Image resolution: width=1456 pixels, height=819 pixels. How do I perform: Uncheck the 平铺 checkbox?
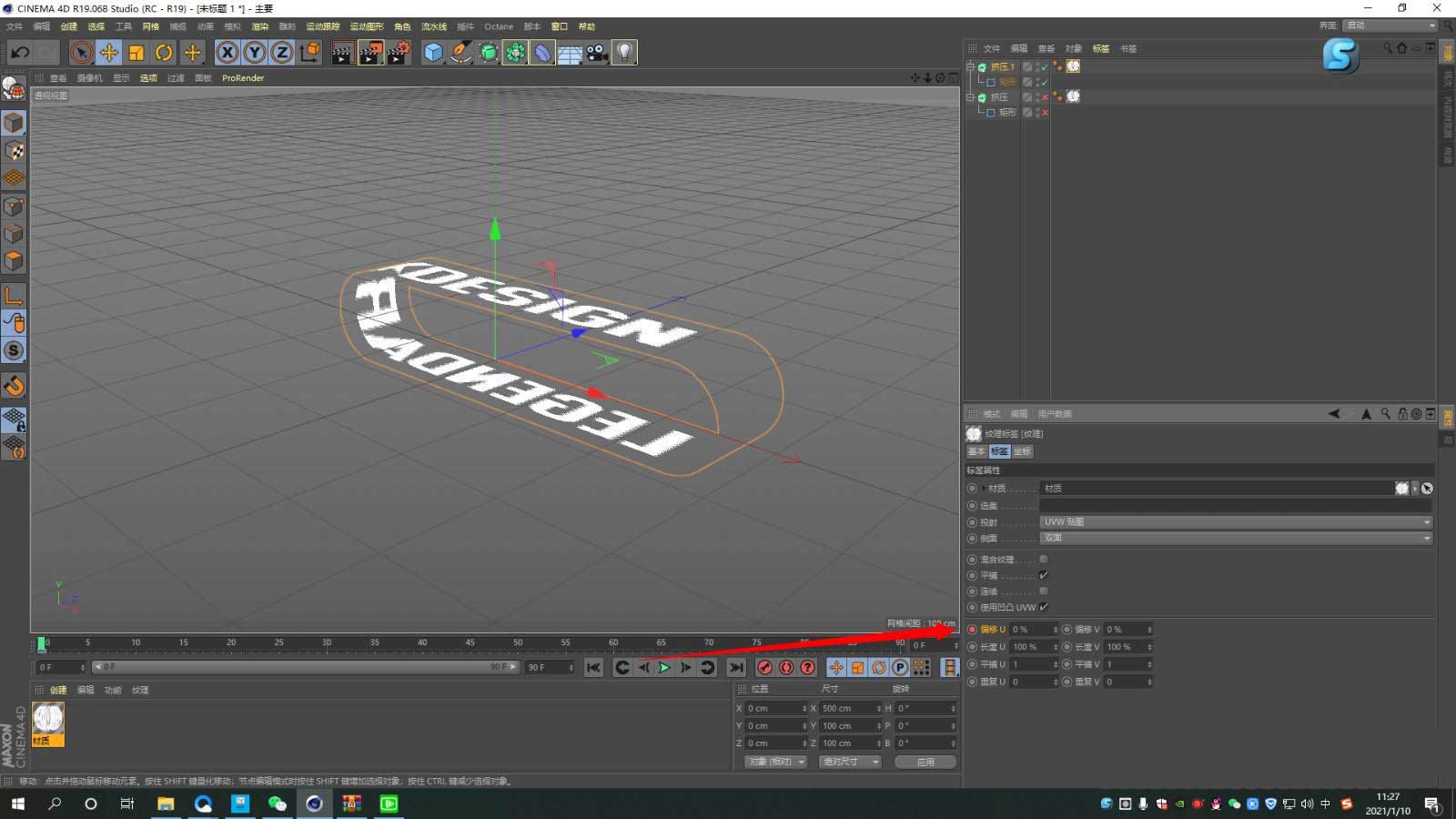pyautogui.click(x=1043, y=575)
